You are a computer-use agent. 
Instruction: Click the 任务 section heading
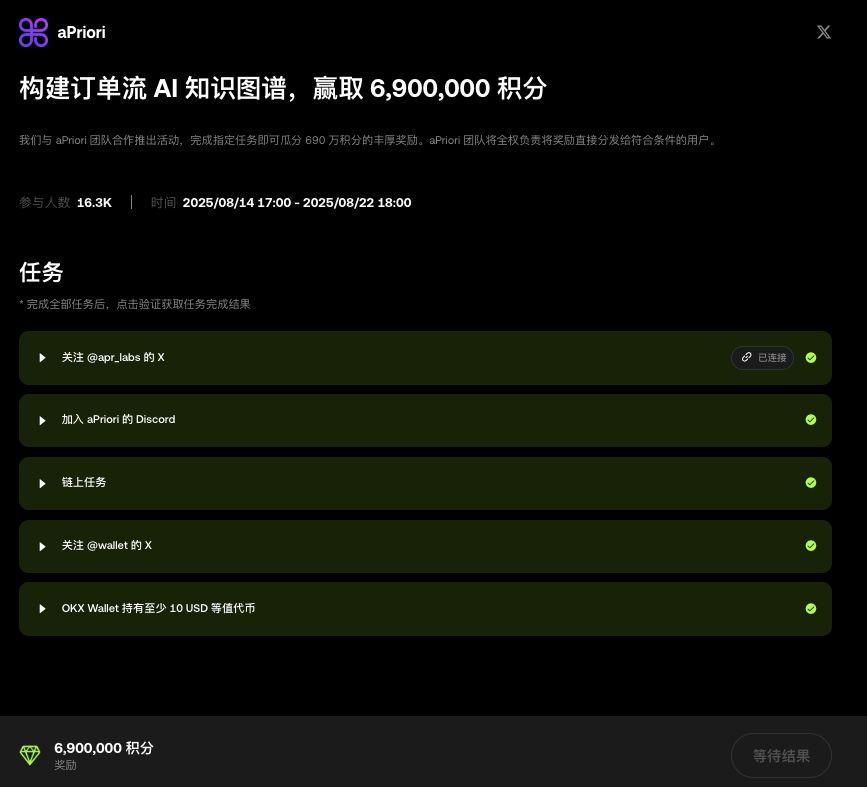click(x=41, y=272)
